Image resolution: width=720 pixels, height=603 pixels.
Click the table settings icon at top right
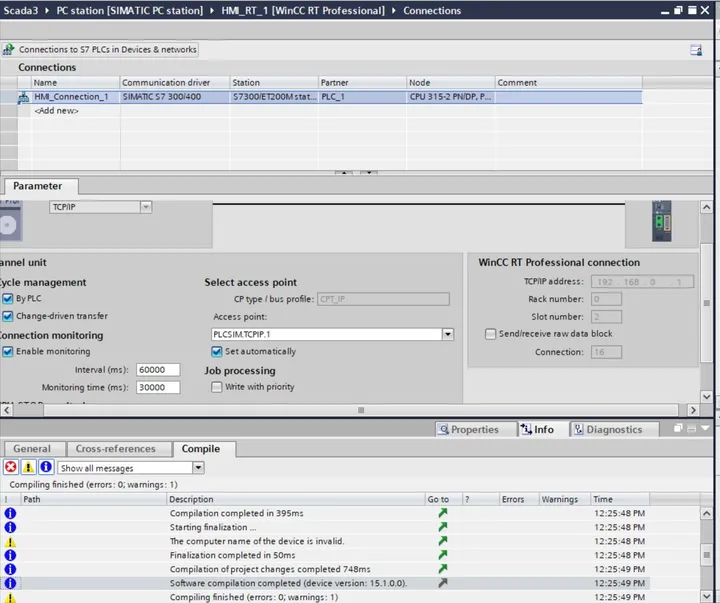pos(696,50)
